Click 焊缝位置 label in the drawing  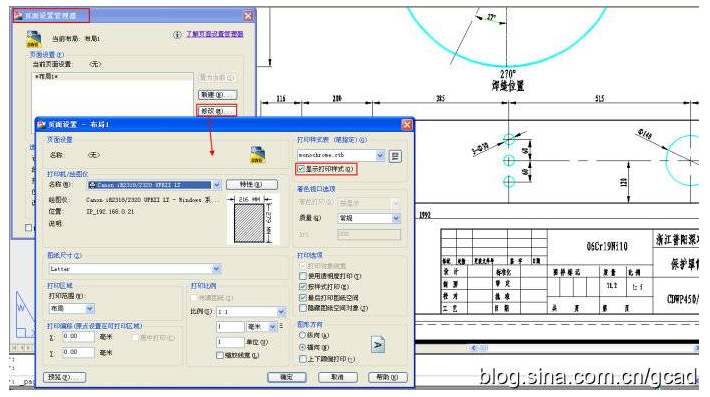point(508,86)
